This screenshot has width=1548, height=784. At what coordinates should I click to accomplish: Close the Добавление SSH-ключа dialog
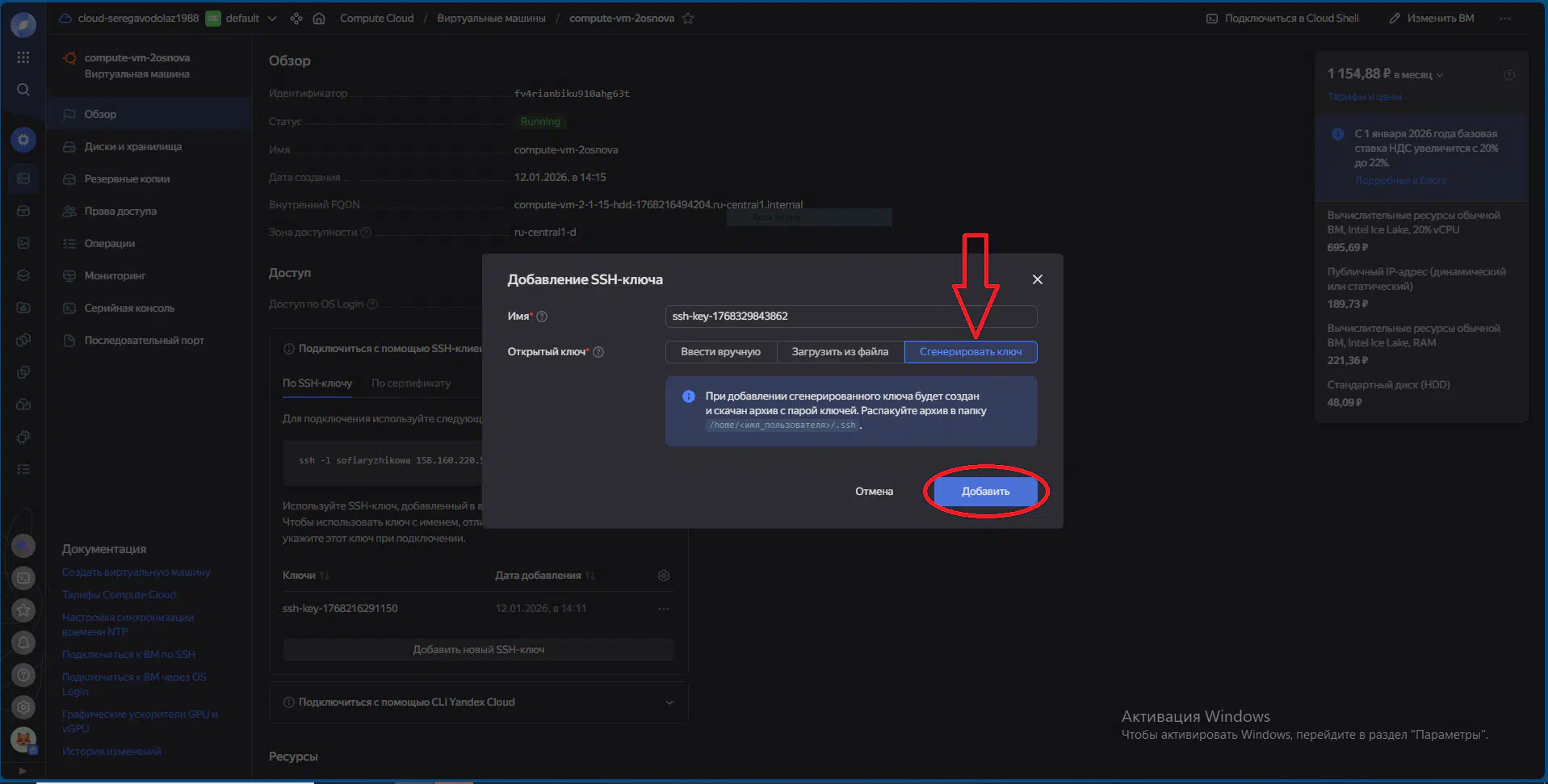(1038, 279)
